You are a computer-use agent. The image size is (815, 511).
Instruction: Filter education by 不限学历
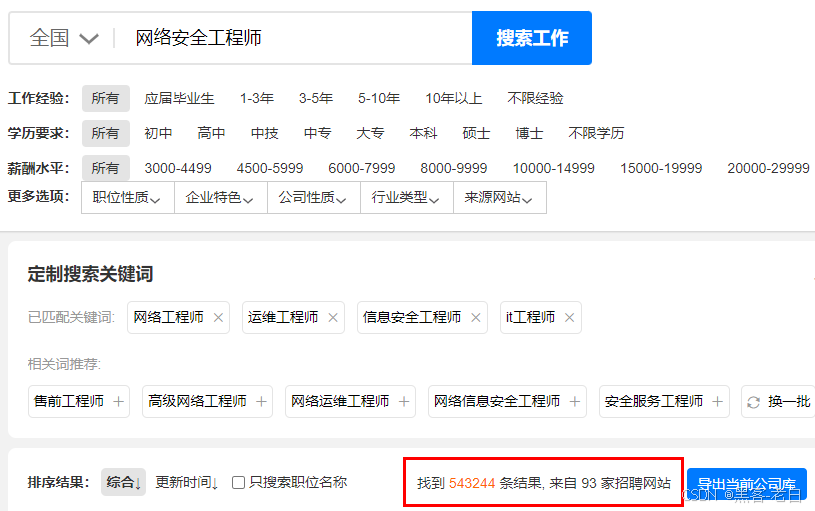[596, 133]
